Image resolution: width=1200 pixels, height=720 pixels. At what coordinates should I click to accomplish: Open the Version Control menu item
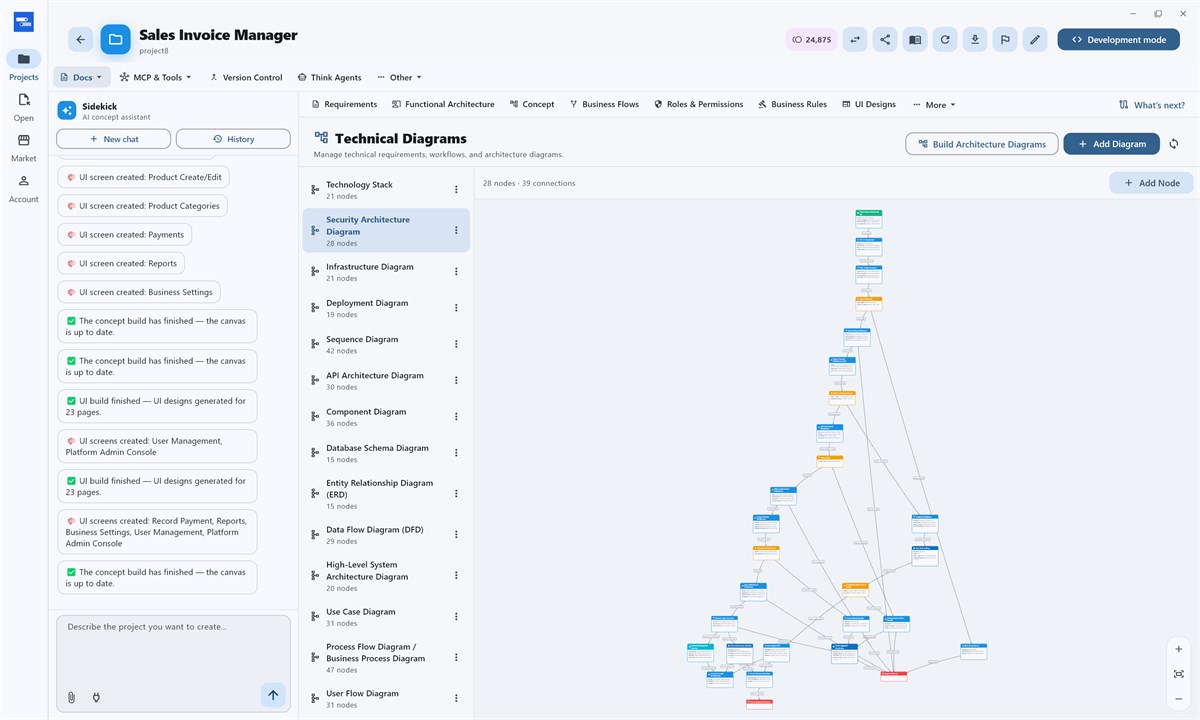click(x=246, y=77)
